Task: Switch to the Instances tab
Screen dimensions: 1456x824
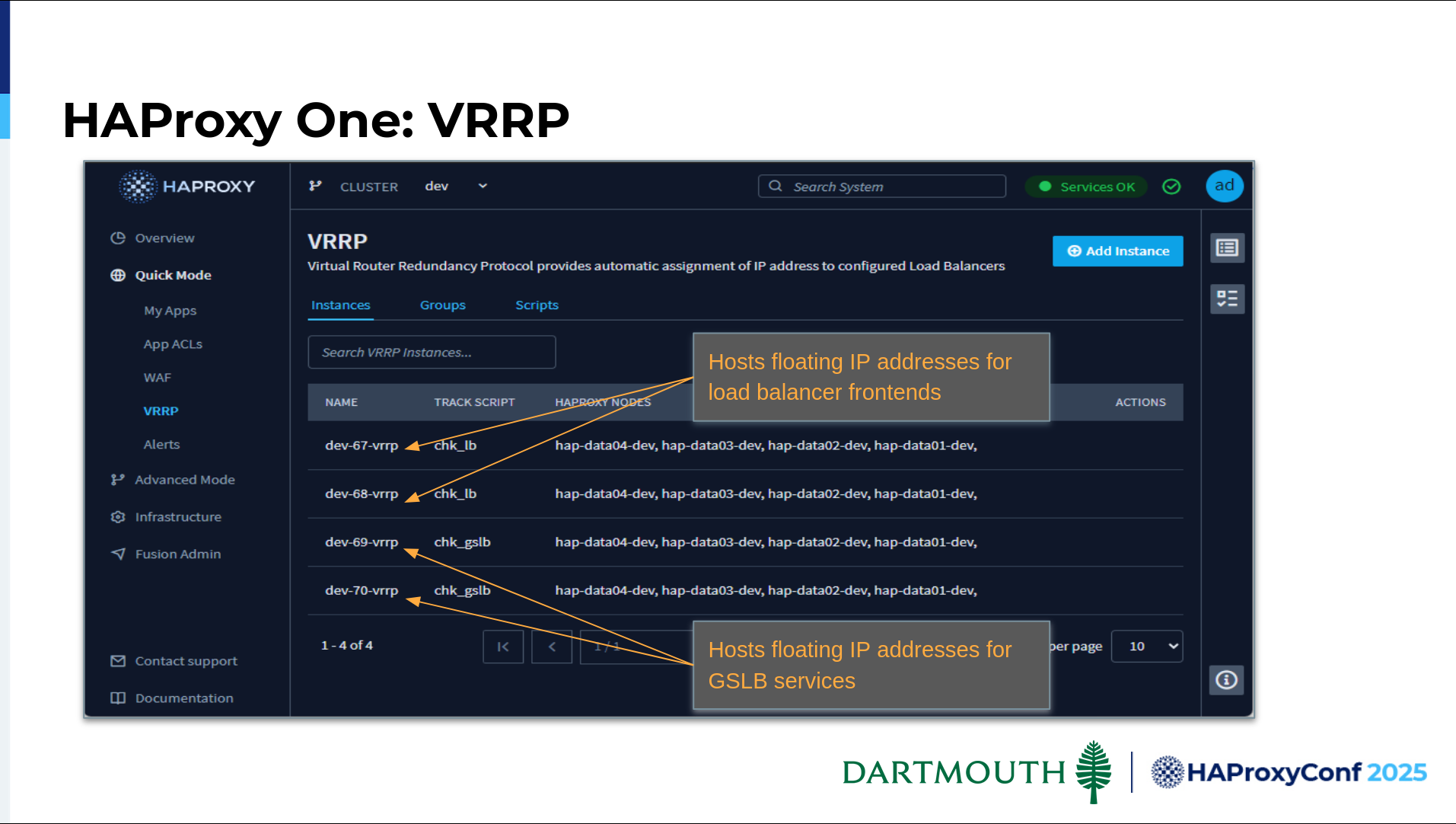Action: click(x=340, y=305)
